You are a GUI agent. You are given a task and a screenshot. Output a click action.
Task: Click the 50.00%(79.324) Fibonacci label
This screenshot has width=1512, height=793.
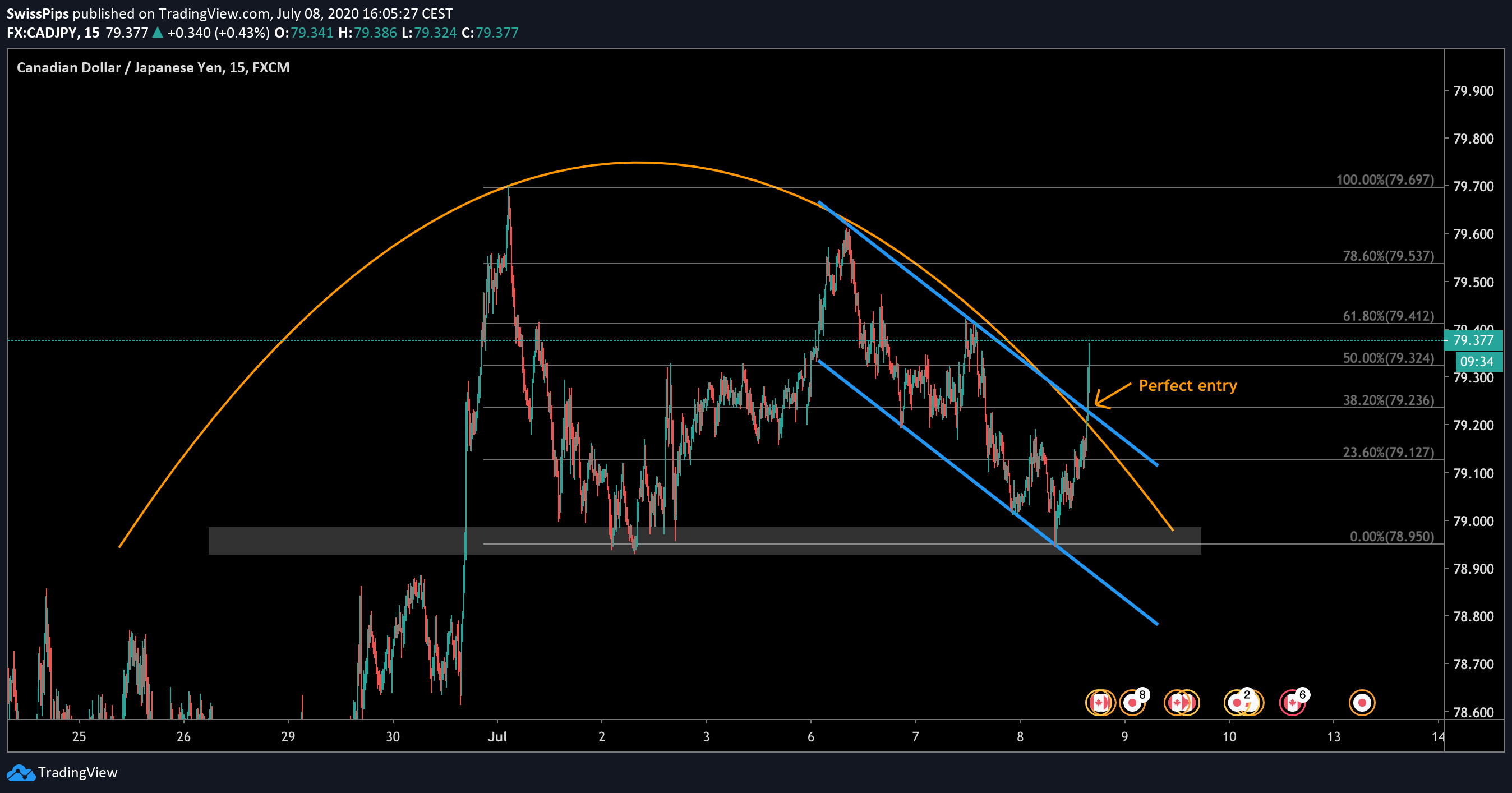(x=1388, y=358)
